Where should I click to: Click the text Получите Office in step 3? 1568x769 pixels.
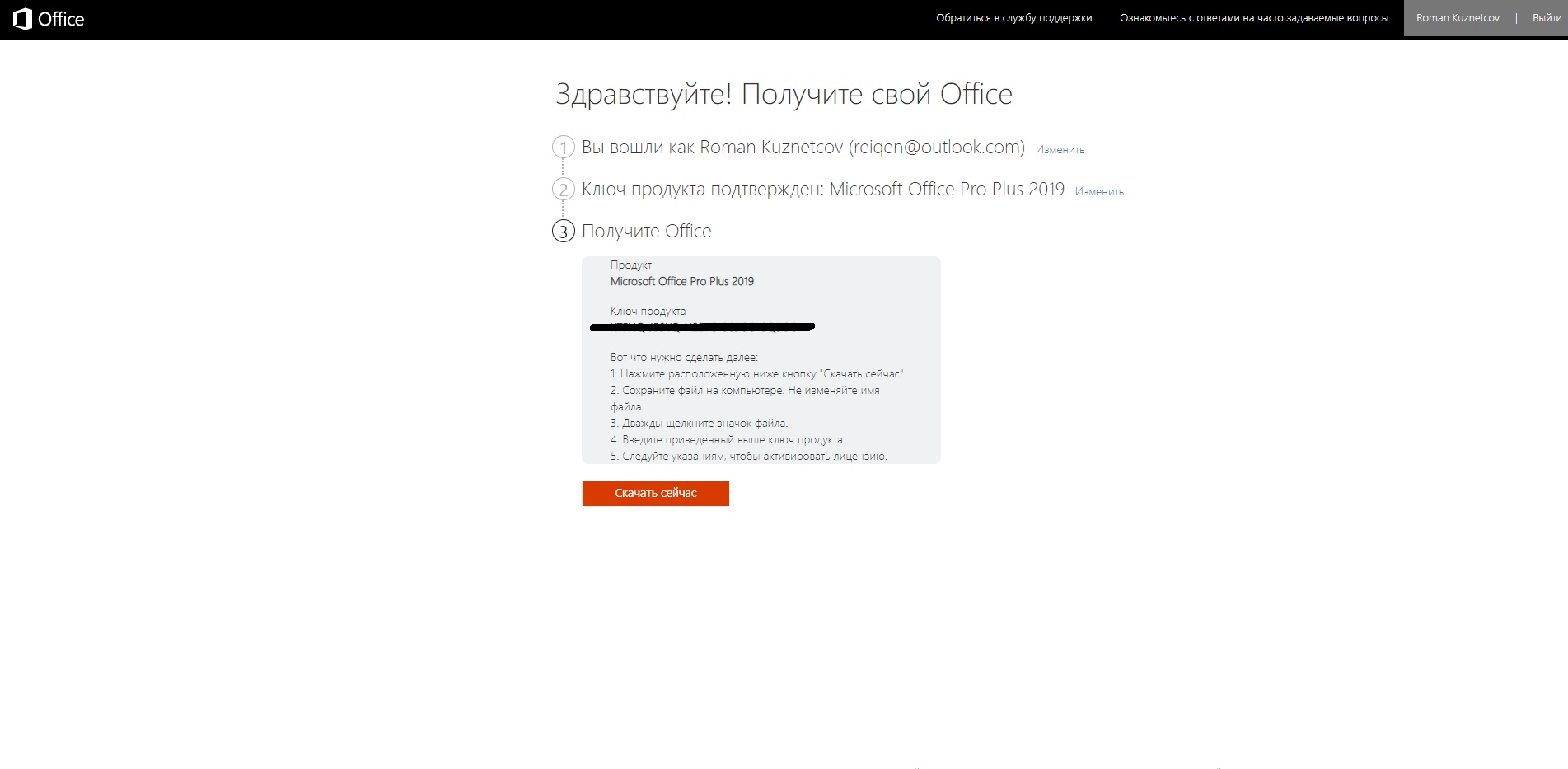tap(646, 231)
